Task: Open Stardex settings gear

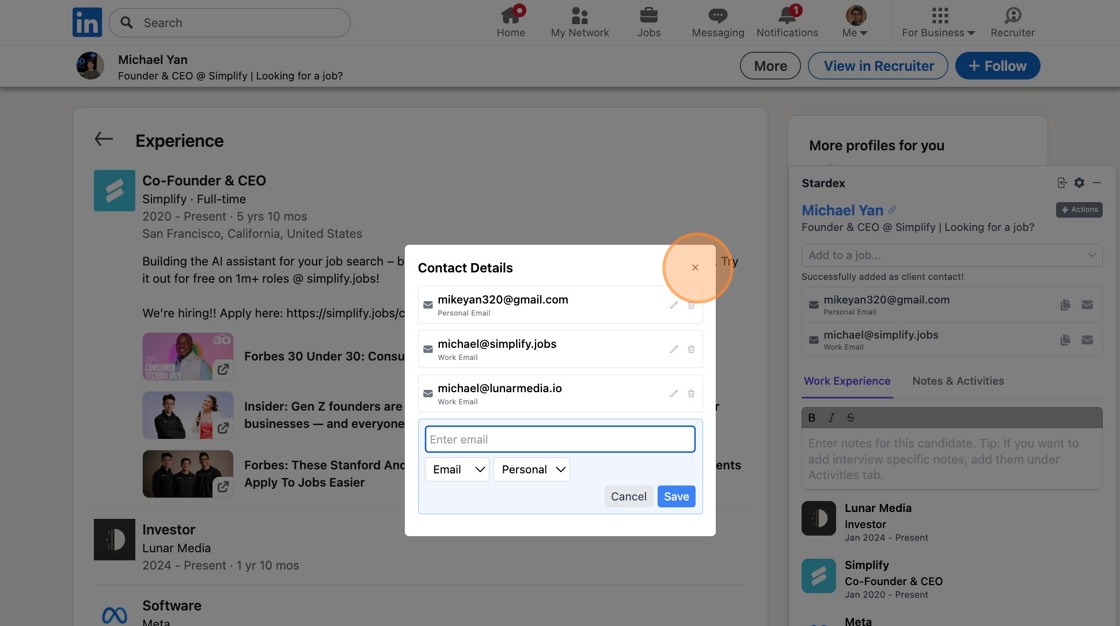Action: 1079,183
